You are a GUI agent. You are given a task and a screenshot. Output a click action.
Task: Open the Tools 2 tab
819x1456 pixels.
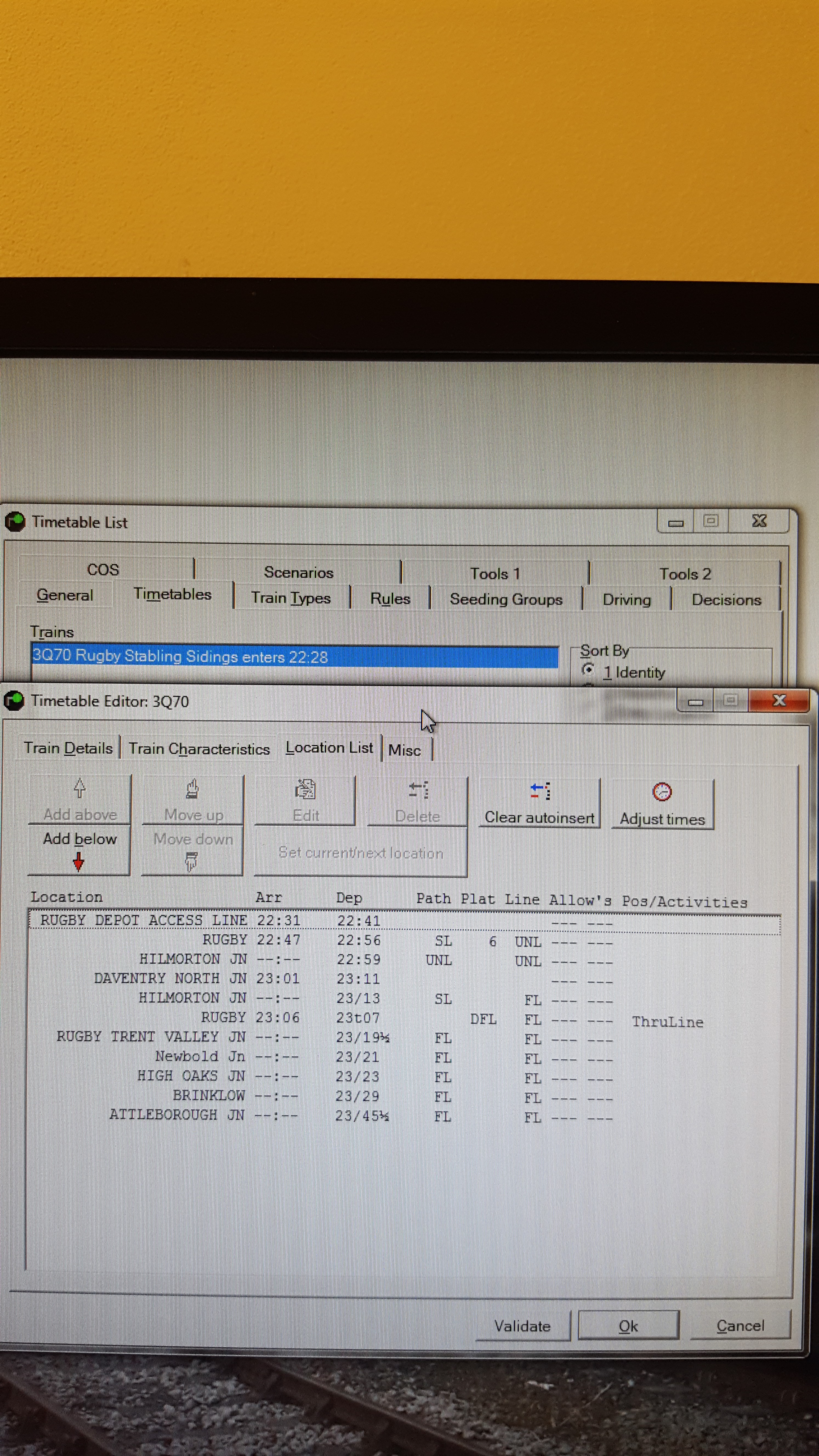pos(685,574)
